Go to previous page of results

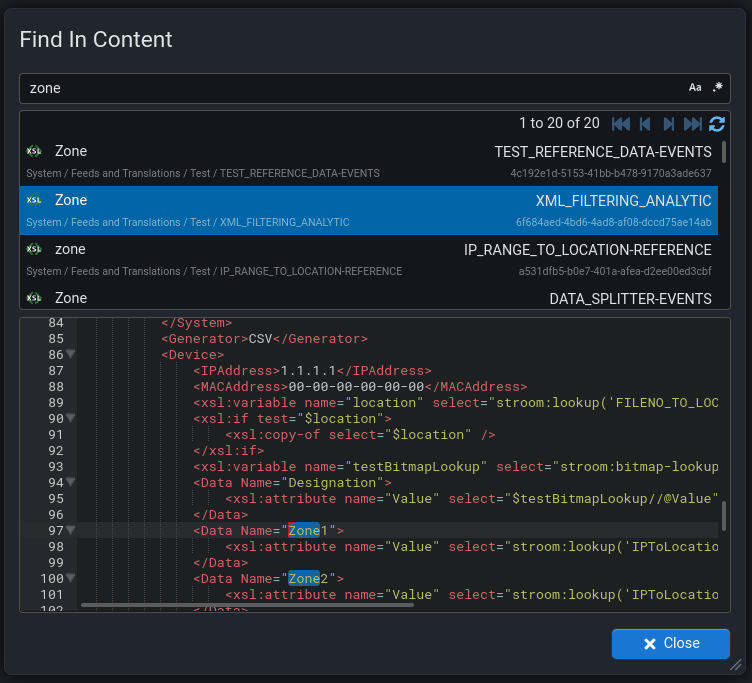[645, 124]
